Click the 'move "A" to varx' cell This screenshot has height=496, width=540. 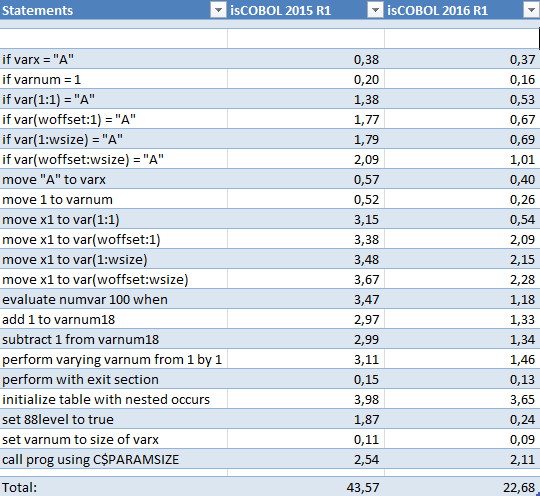114,179
